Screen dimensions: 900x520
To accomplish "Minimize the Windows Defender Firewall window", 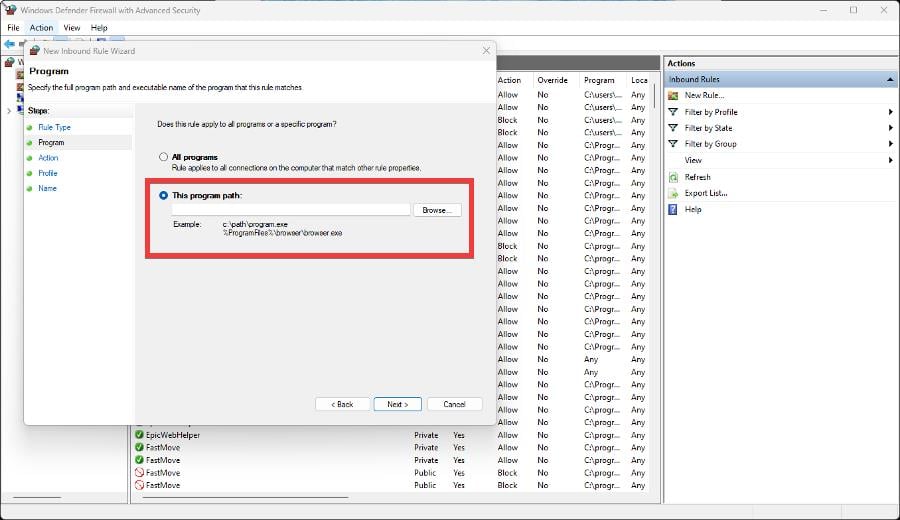I will tap(824, 10).
